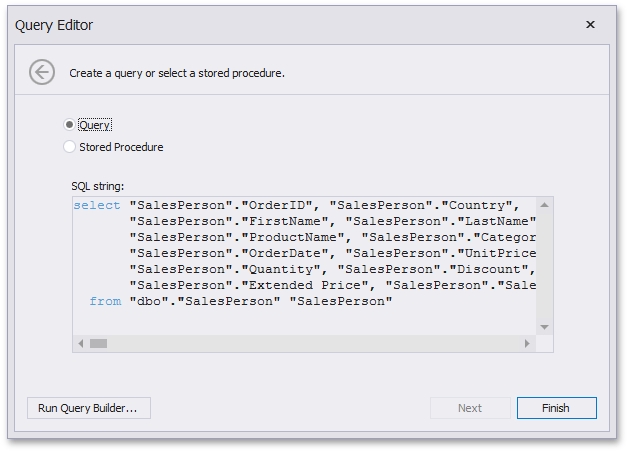Select the Query radio button
Image resolution: width=630 pixels, height=454 pixels.
coord(69,125)
